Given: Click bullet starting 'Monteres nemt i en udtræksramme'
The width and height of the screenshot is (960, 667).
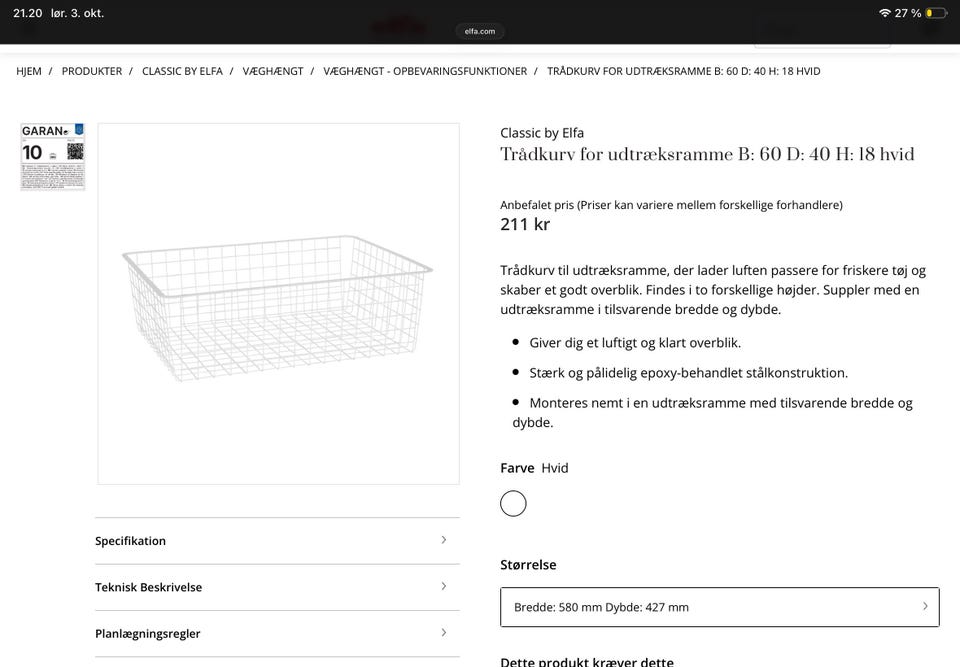Looking at the screenshot, I should pos(713,413).
